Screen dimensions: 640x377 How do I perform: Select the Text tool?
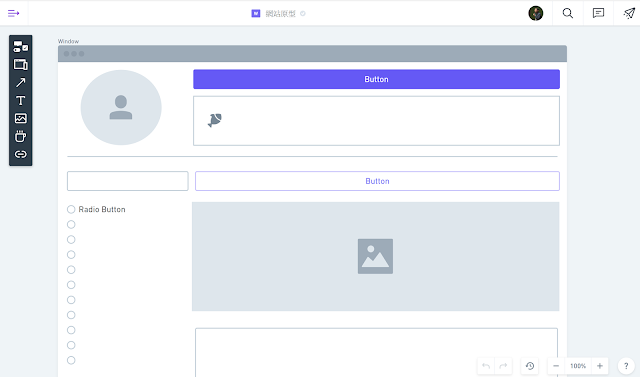(20, 100)
